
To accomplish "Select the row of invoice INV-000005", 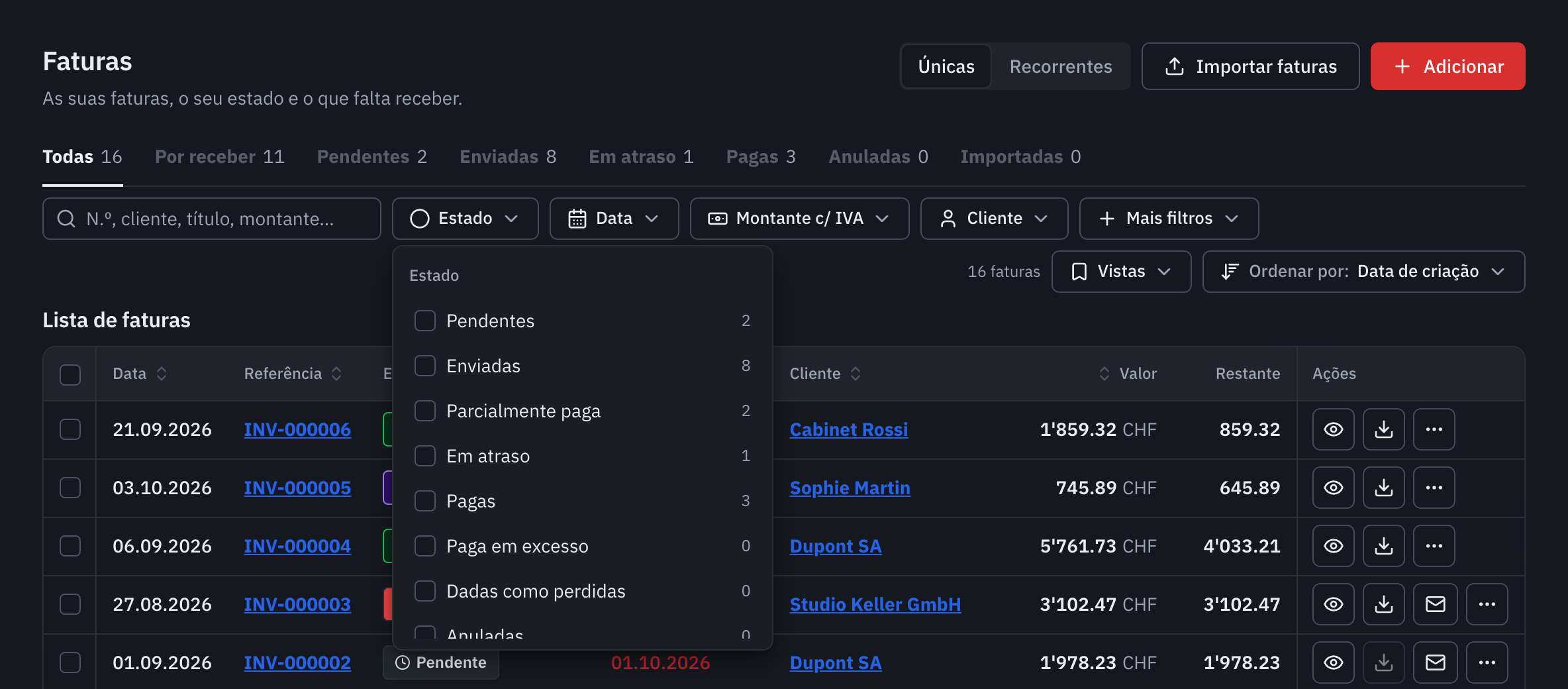I will (70, 488).
